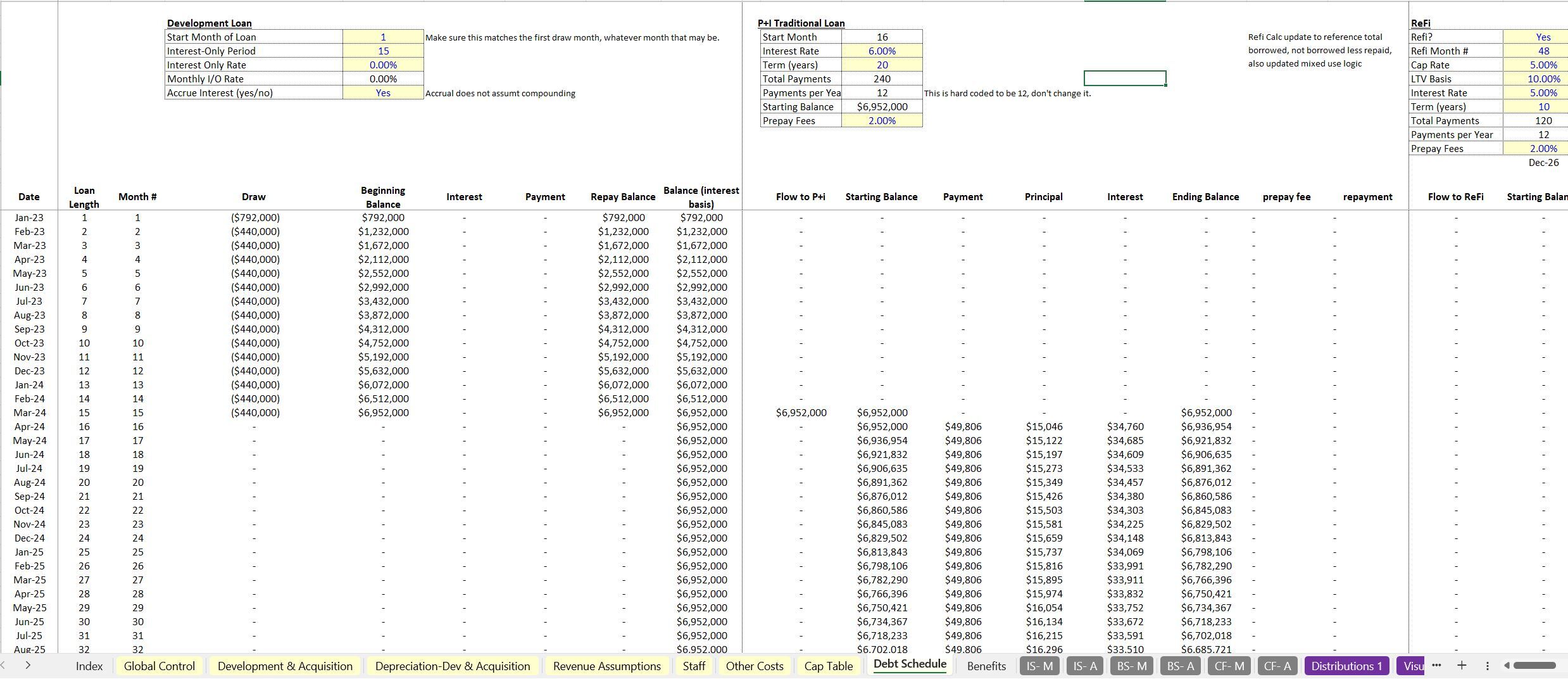Click the horizontal scrollbar left arrow
Screen dimensions: 1568x679
pos(1507,666)
